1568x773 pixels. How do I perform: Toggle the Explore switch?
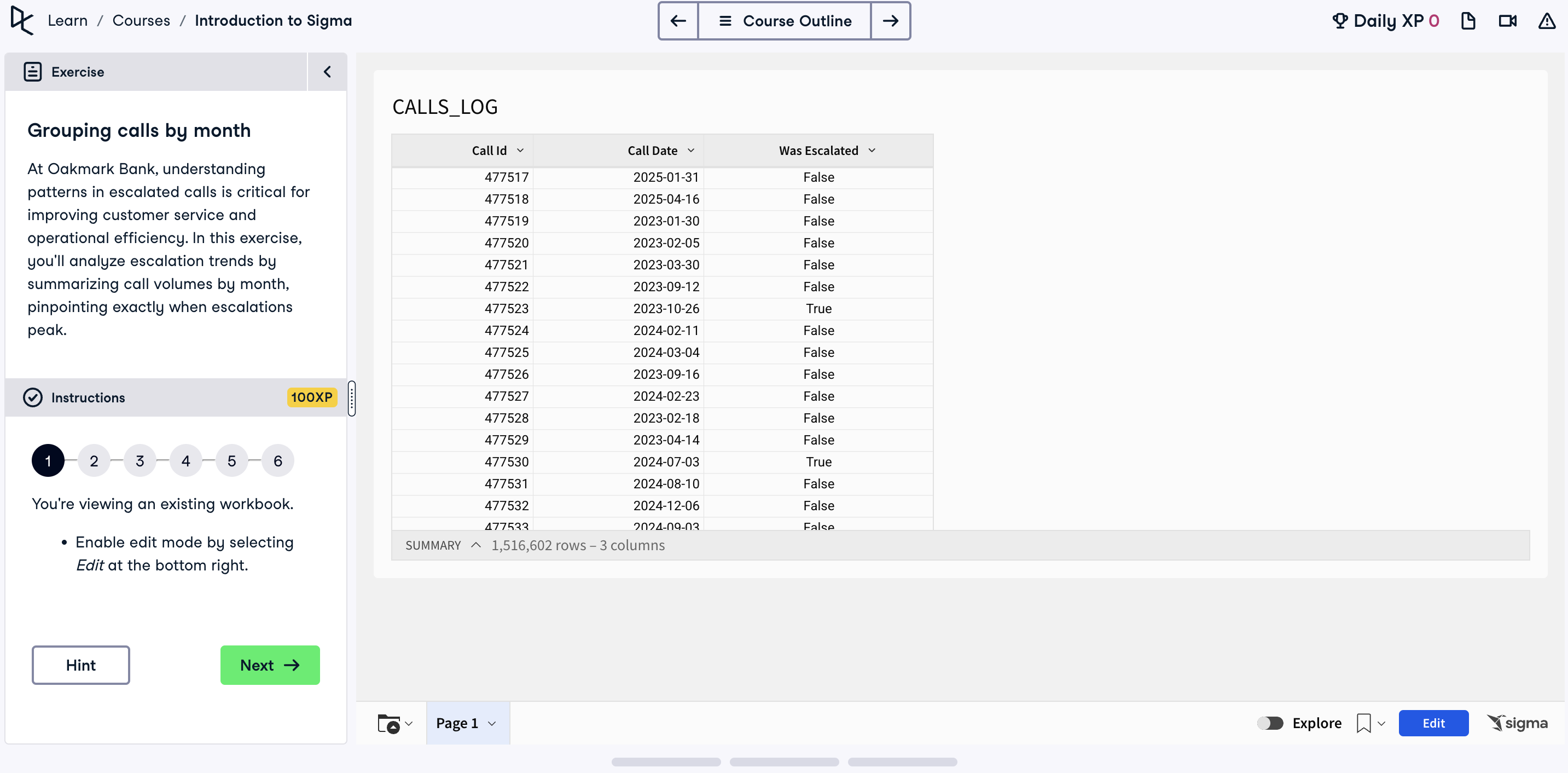(1270, 723)
